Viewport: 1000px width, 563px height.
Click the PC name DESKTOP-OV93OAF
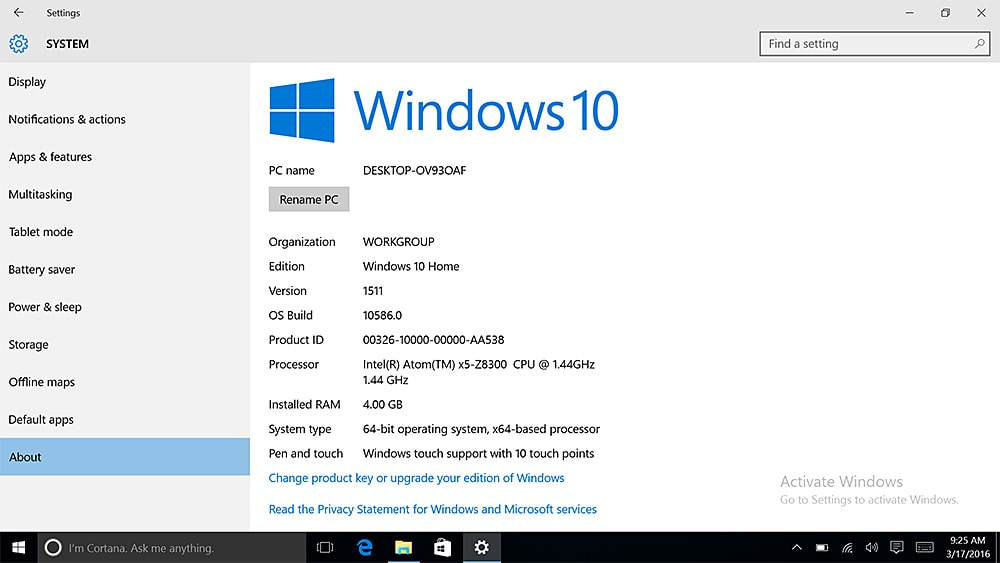coord(415,170)
